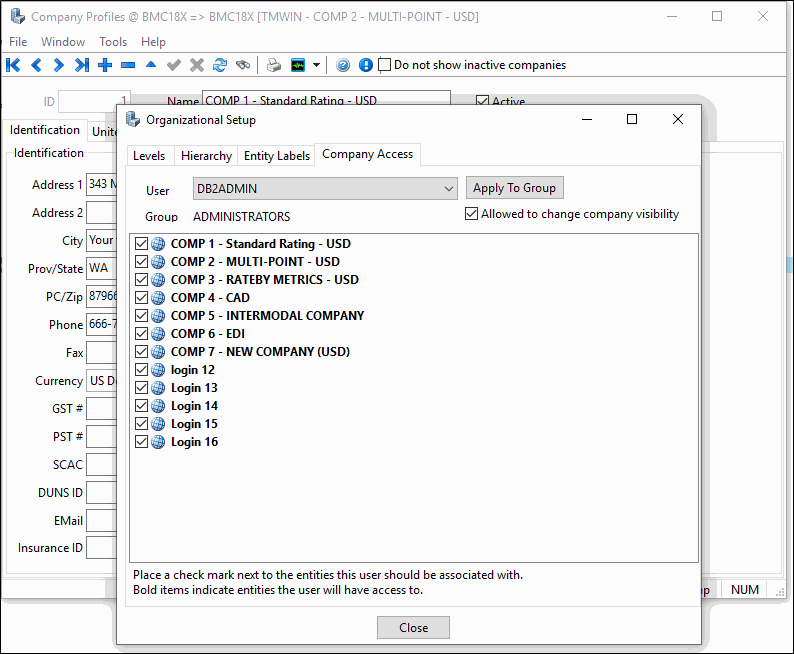Toggle Allowed to change company visibility
The image size is (794, 654).
coord(472,214)
